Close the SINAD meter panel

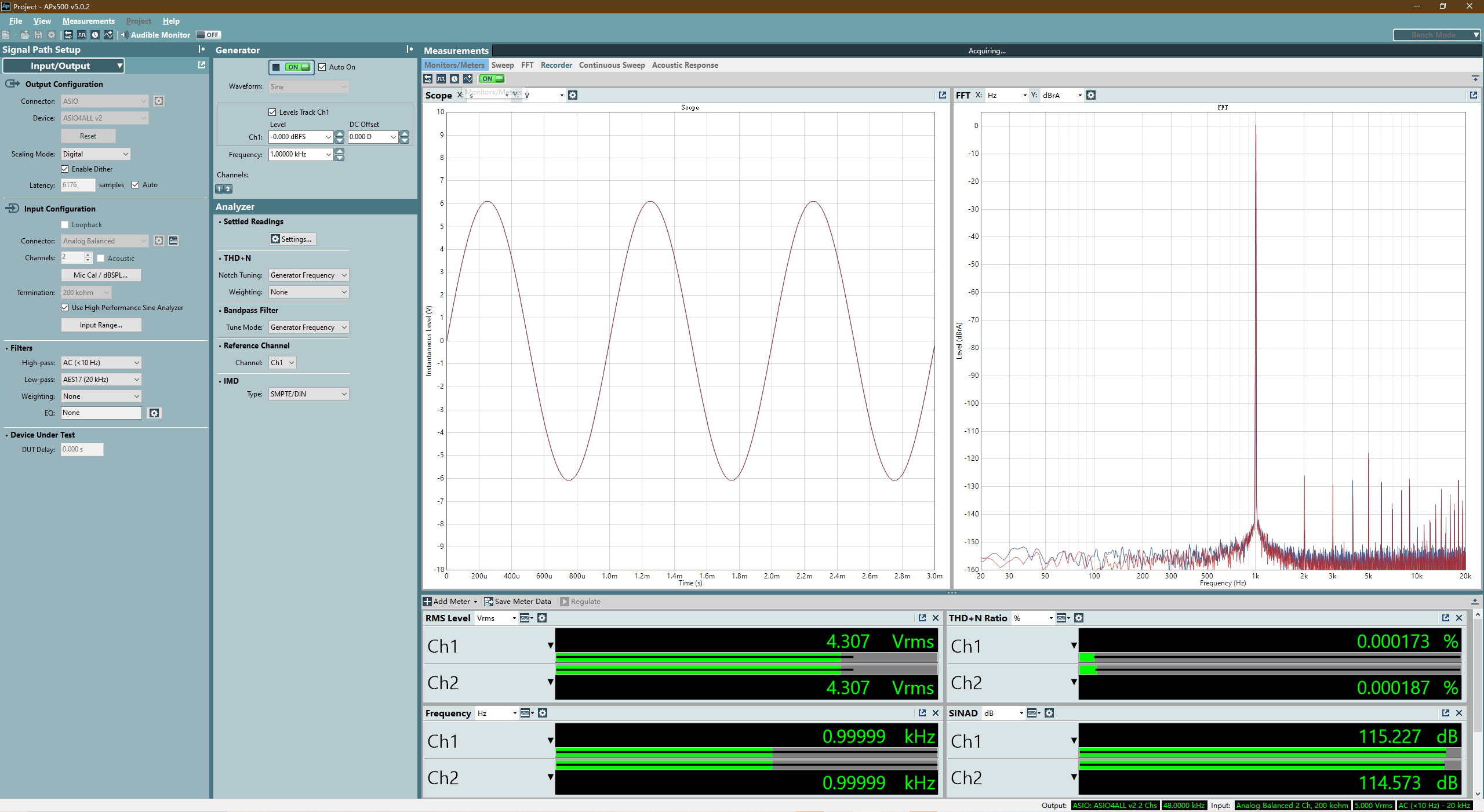1459,713
